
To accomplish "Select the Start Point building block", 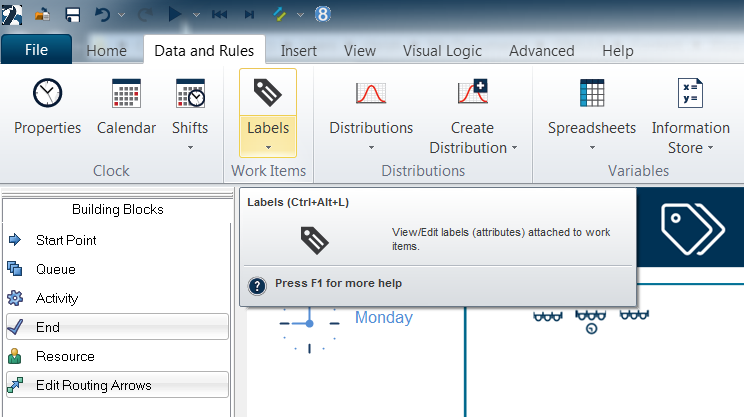I will [117, 240].
